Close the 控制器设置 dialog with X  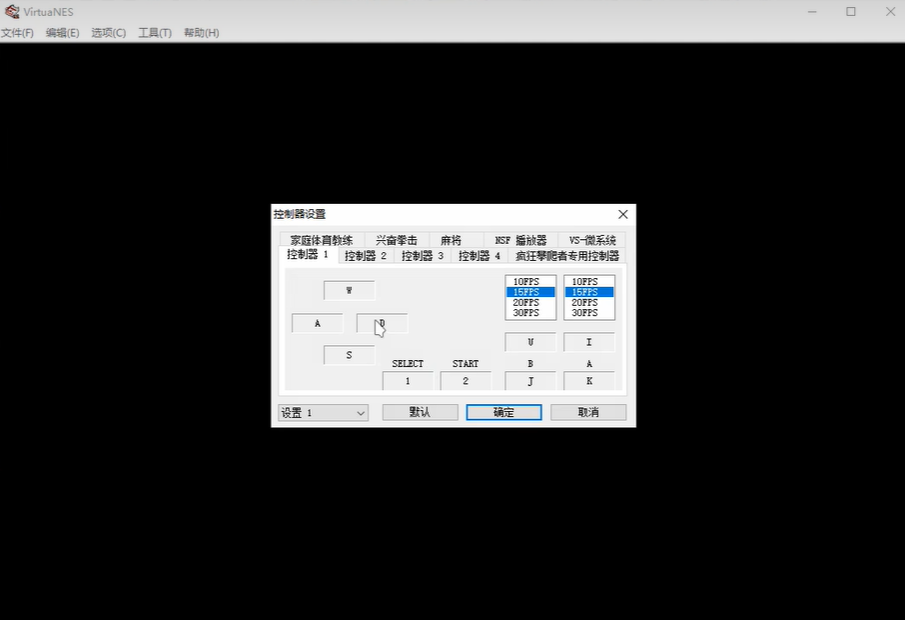[x=623, y=214]
